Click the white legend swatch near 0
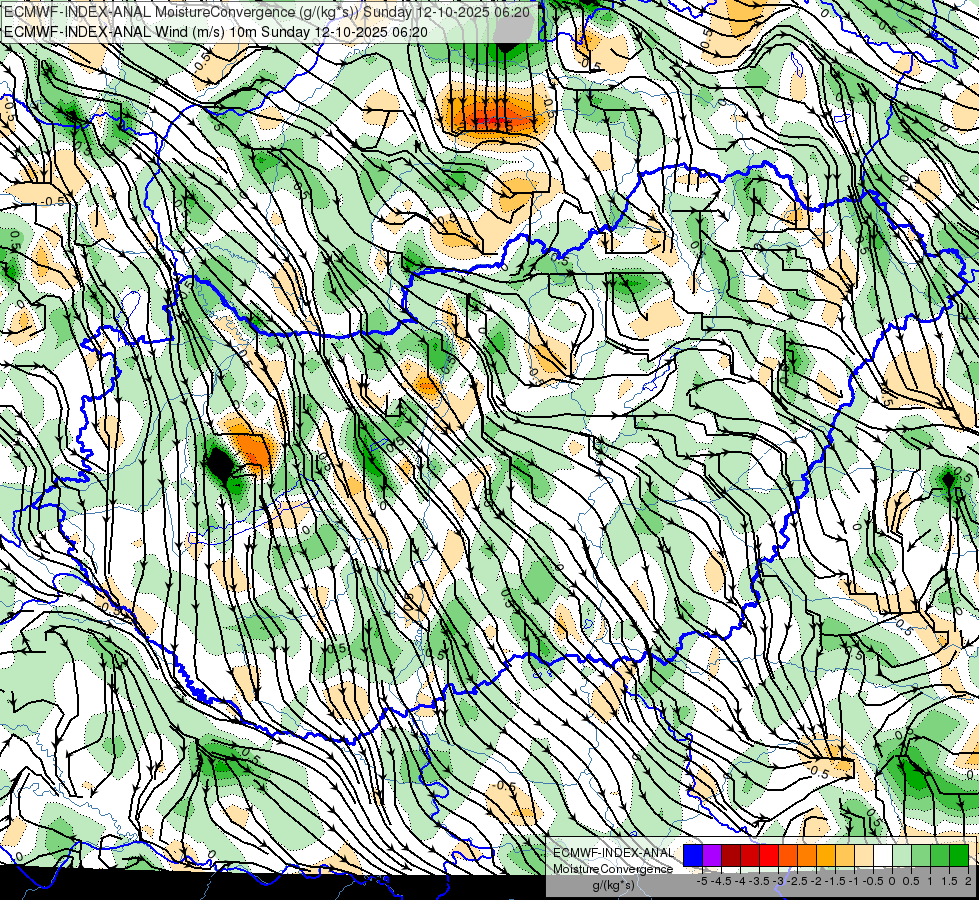Screen dimensions: 979x900 883,856
